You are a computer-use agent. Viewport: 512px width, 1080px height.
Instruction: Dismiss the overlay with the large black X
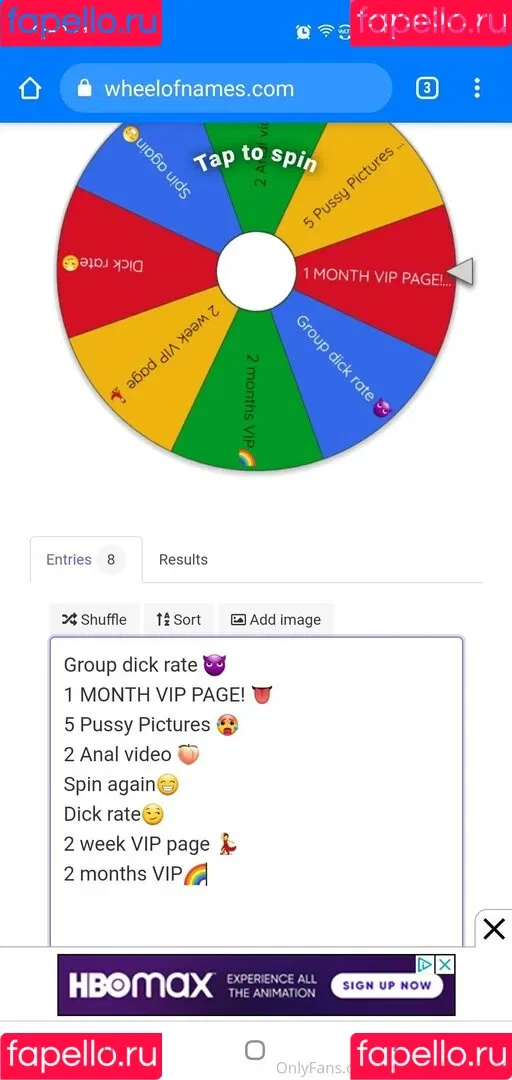(493, 929)
